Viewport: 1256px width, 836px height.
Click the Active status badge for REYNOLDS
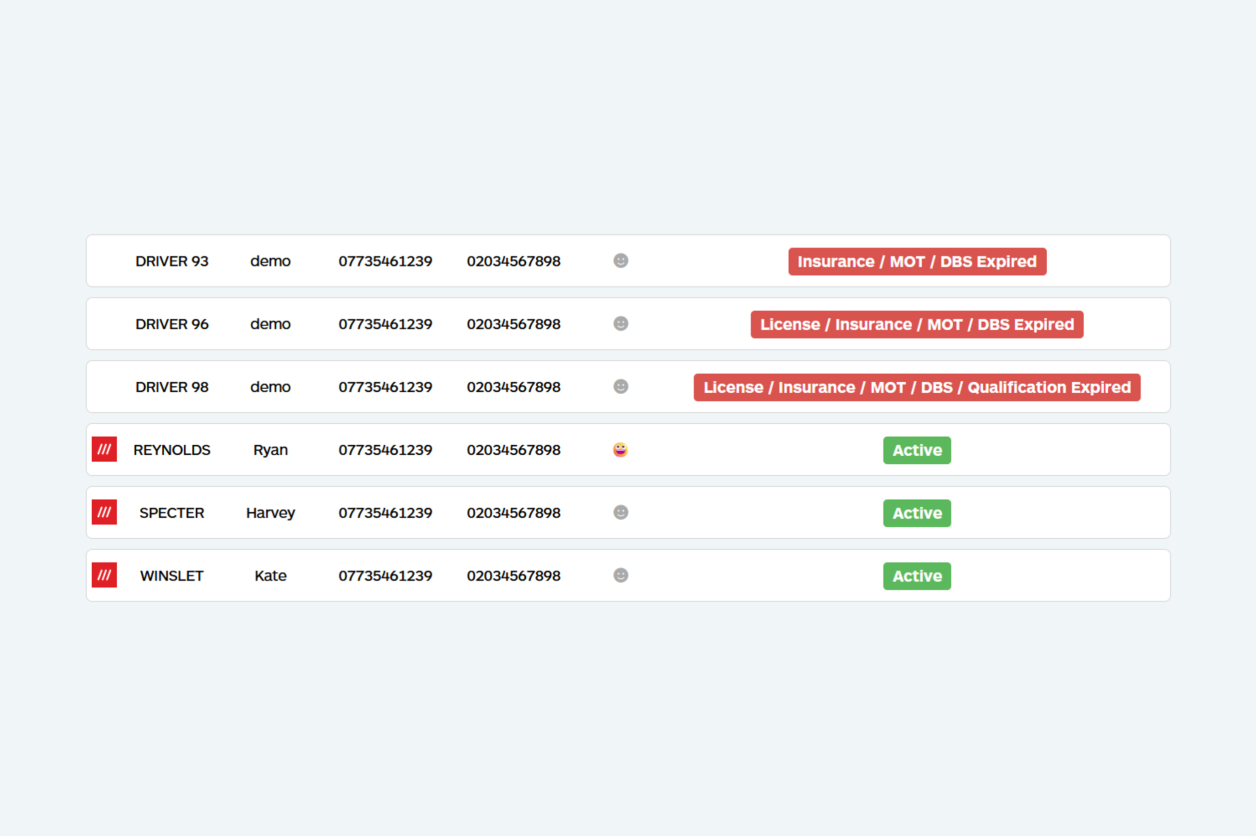coord(917,451)
